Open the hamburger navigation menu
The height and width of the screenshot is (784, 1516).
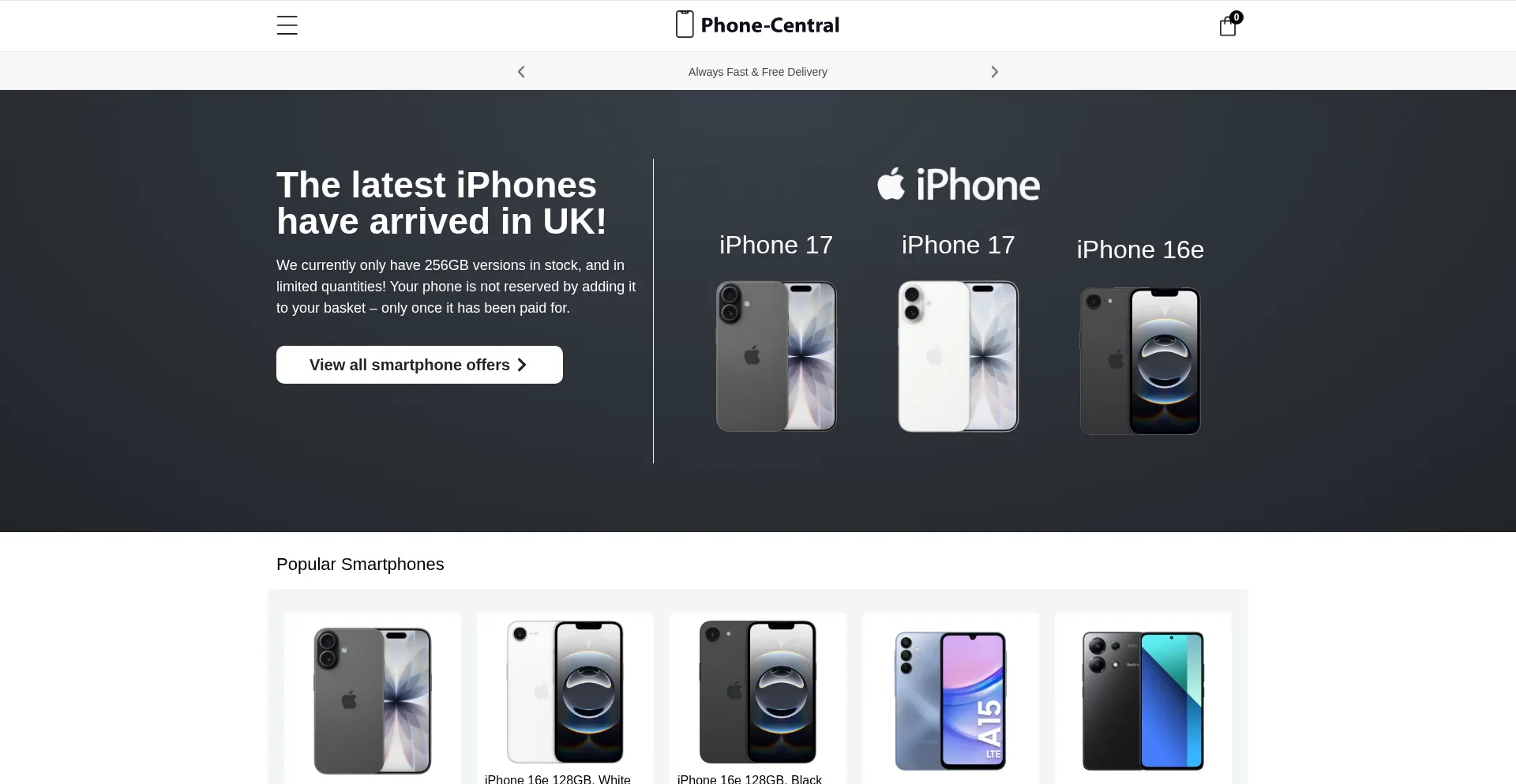tap(287, 25)
